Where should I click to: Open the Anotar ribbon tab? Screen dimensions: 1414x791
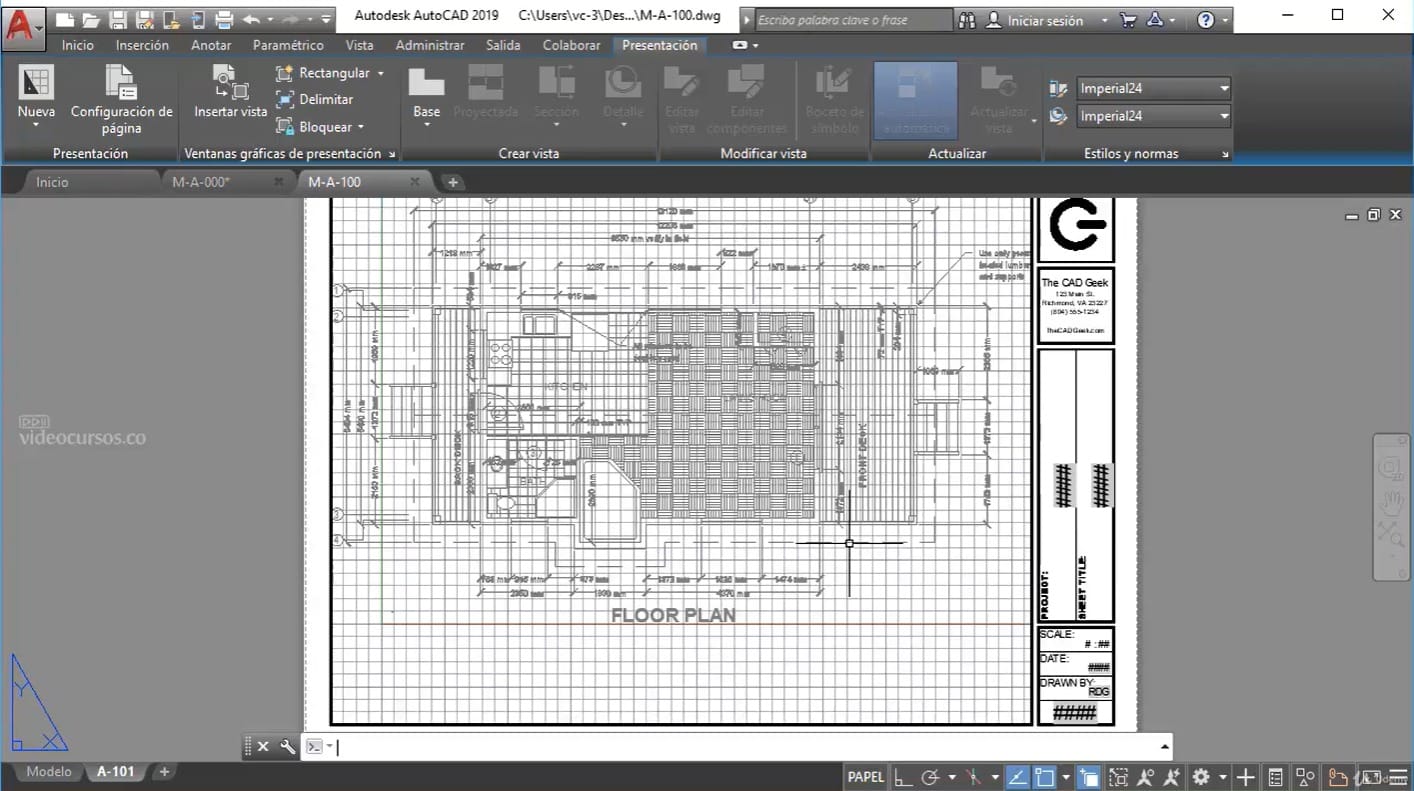pos(211,45)
